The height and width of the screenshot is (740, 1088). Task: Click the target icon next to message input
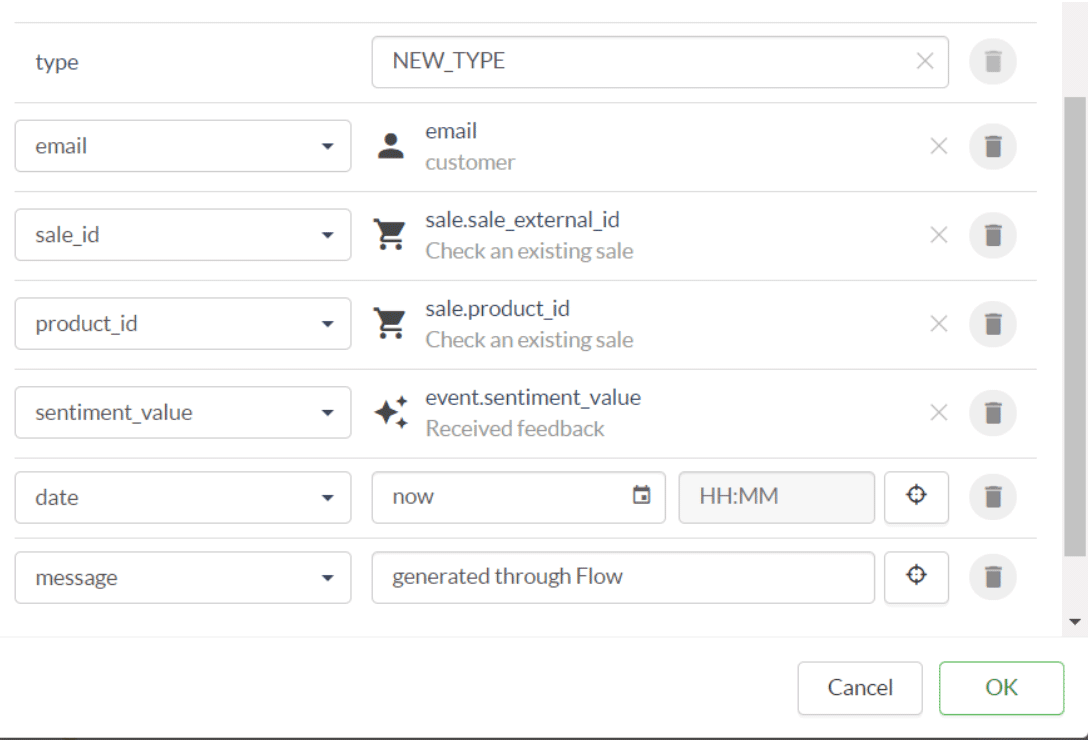(916, 577)
